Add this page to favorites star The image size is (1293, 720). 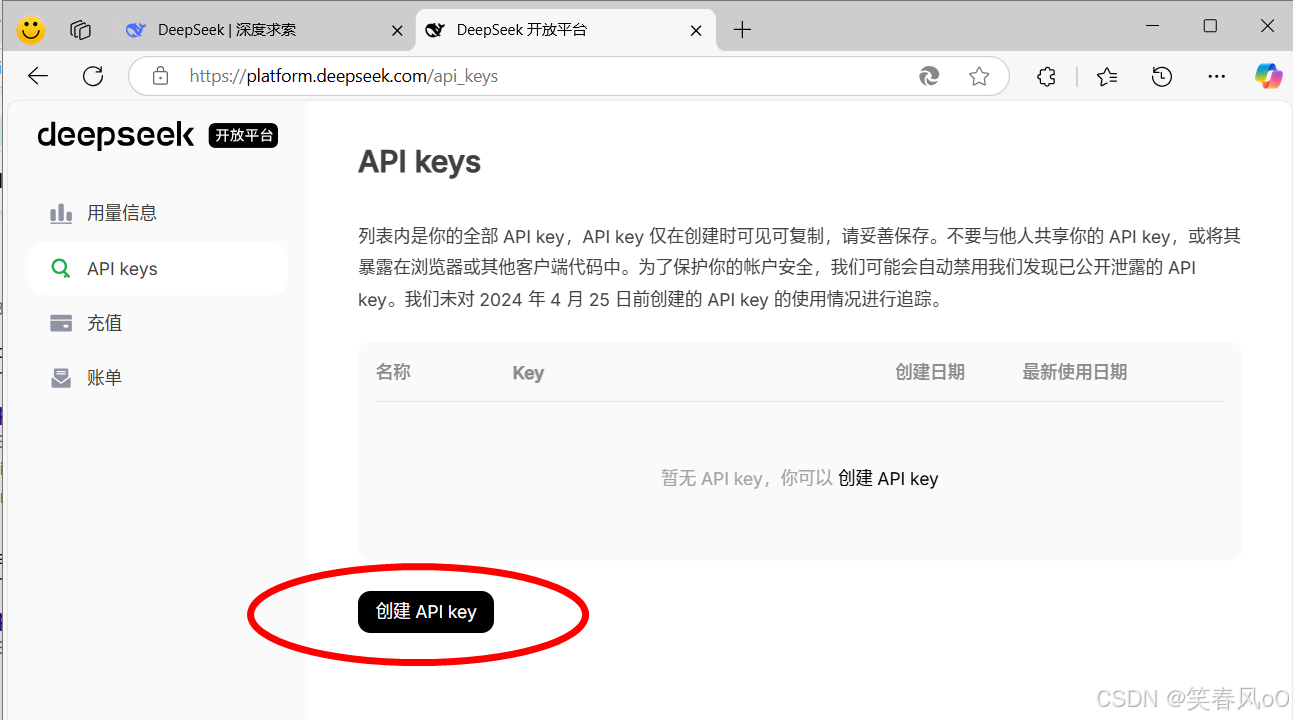979,76
